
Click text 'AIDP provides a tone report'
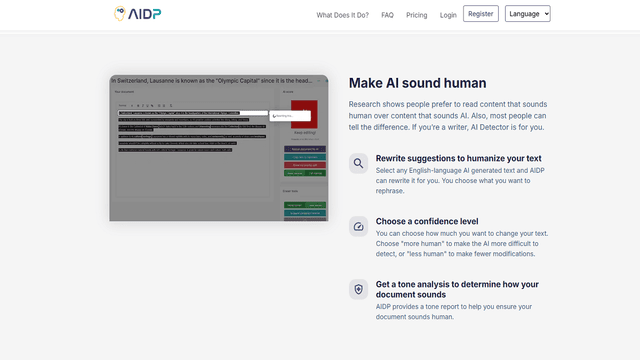point(453,311)
